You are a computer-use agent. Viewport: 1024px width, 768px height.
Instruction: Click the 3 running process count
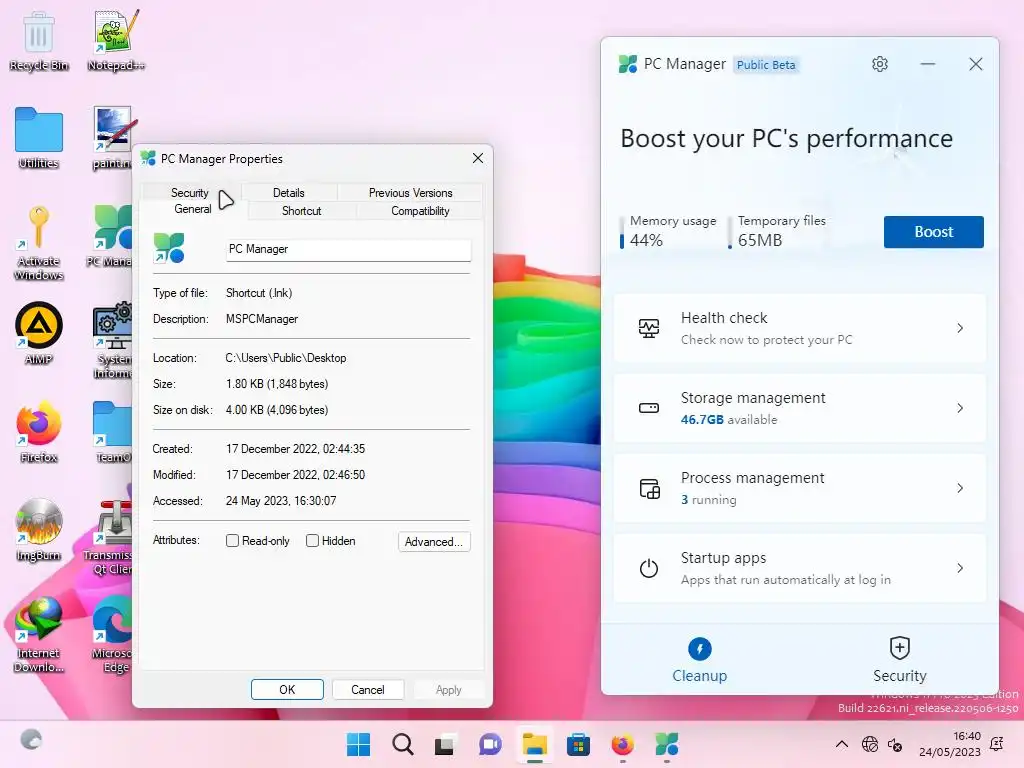[709, 500]
